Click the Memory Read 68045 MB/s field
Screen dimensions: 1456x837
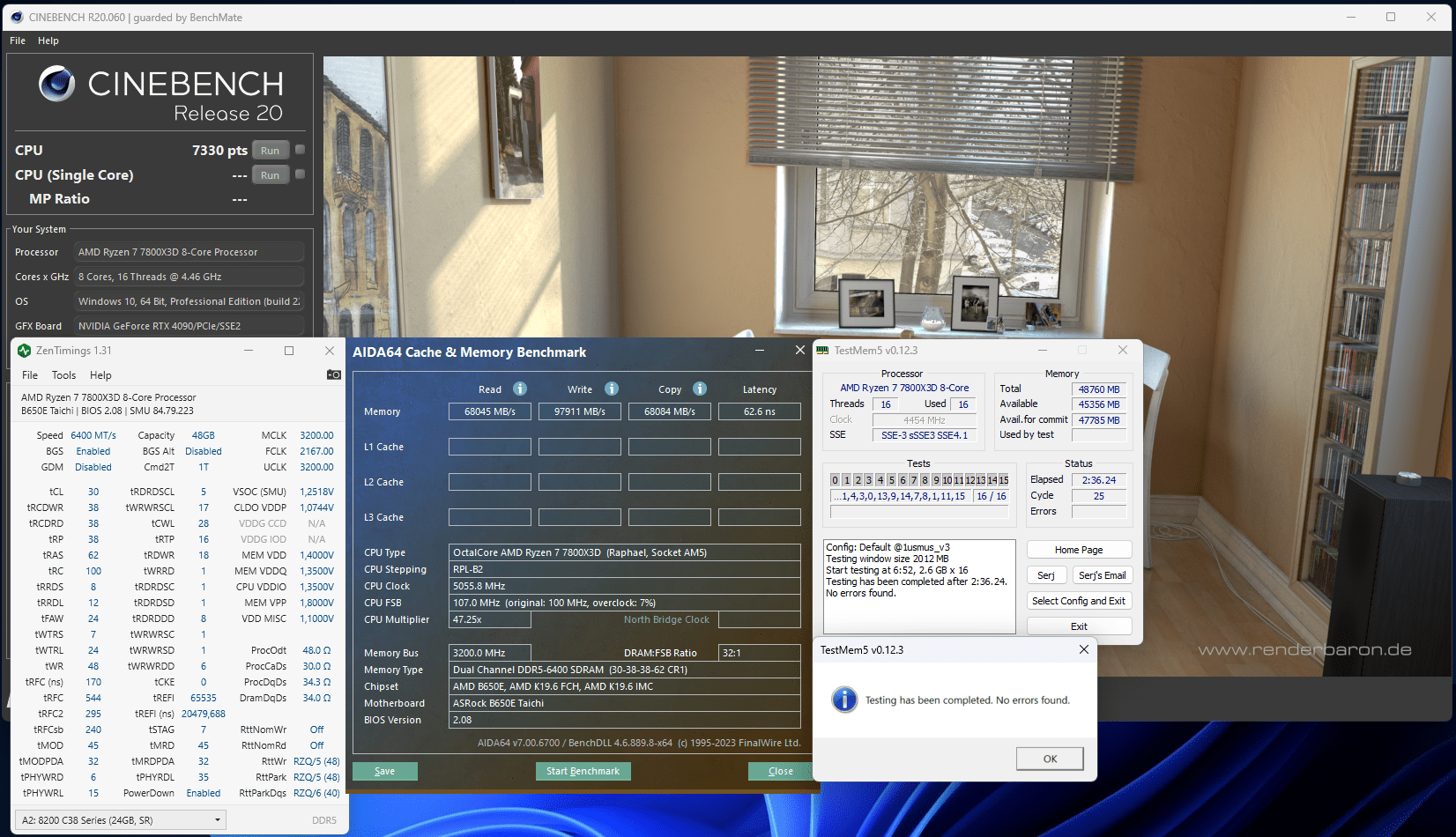490,411
